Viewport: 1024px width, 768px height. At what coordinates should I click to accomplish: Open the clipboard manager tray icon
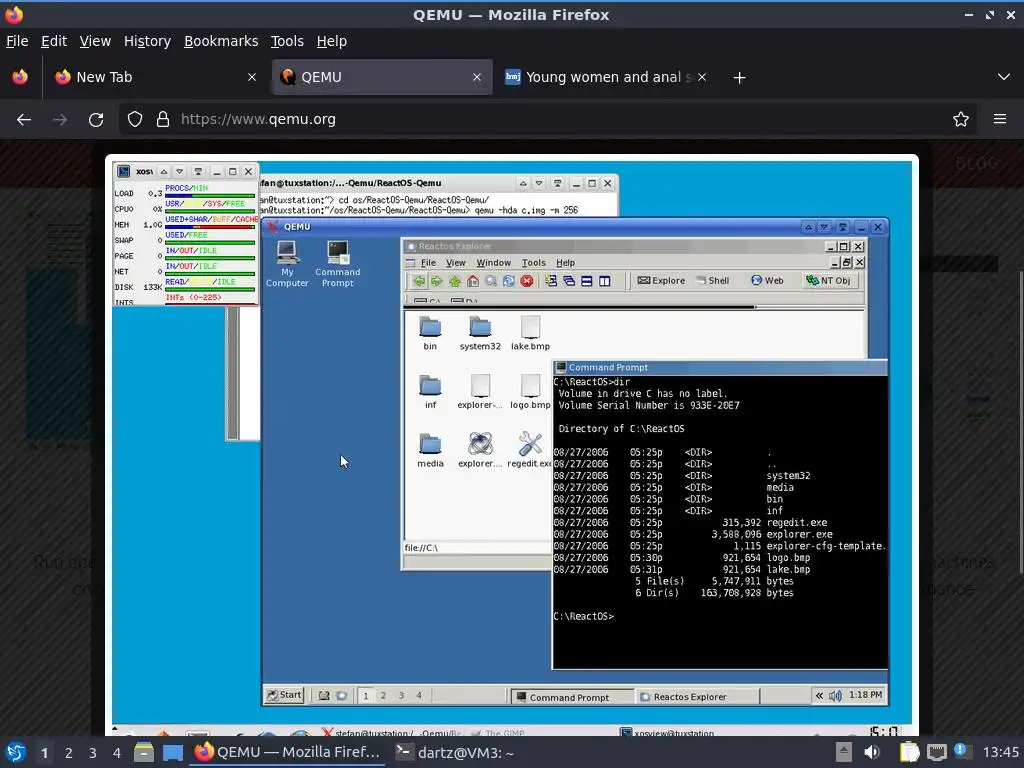(909, 752)
